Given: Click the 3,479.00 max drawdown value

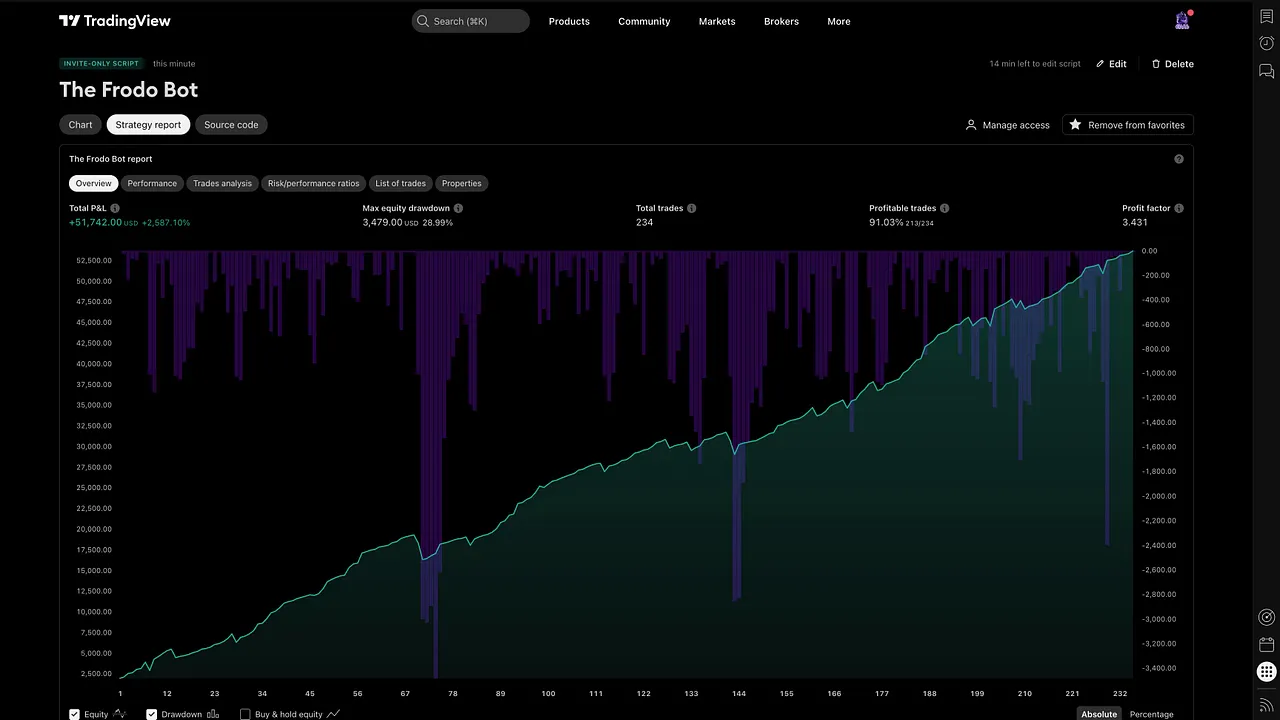Looking at the screenshot, I should click(x=383, y=222).
